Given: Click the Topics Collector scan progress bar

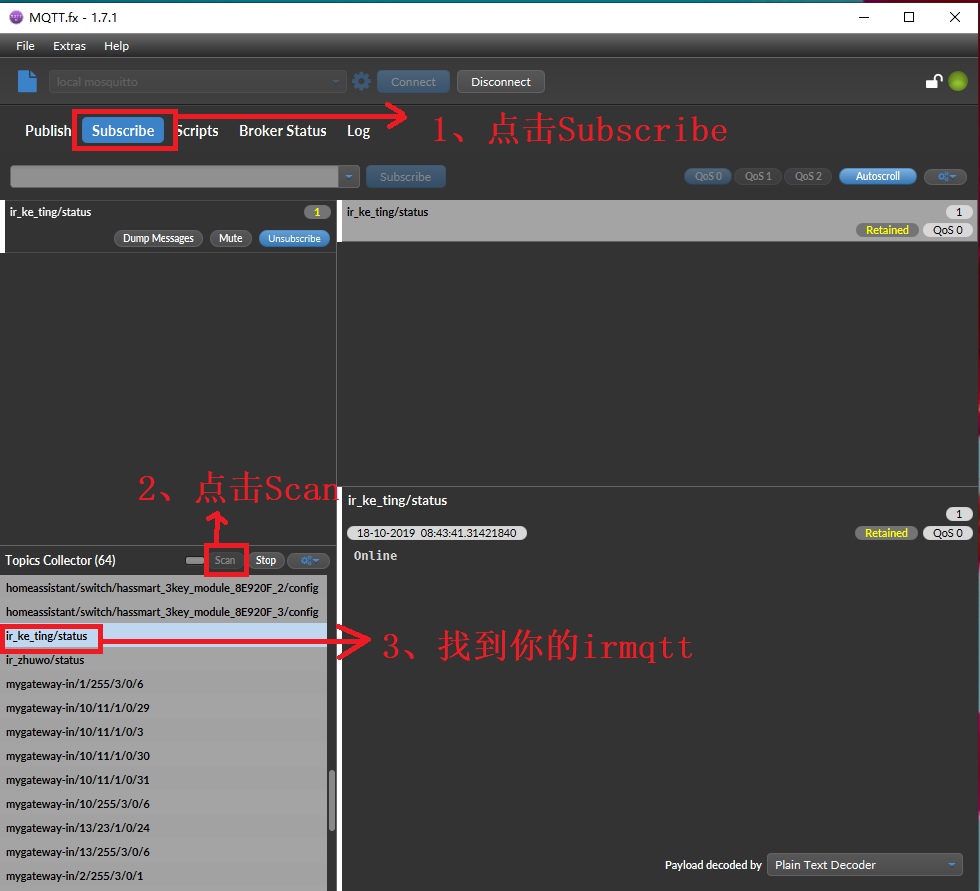Looking at the screenshot, I should tap(195, 560).
